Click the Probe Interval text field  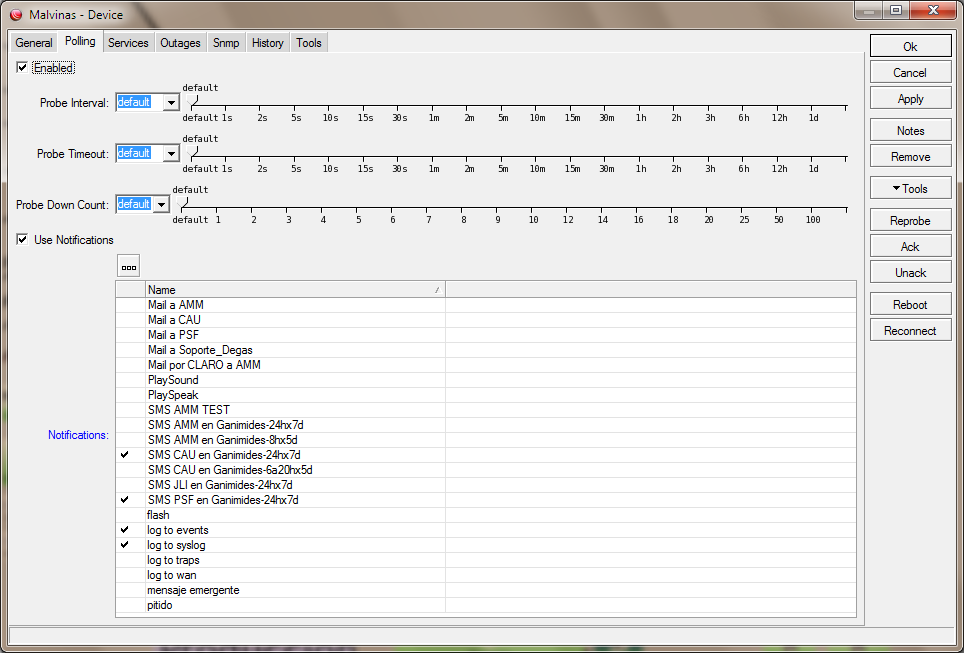(x=140, y=102)
